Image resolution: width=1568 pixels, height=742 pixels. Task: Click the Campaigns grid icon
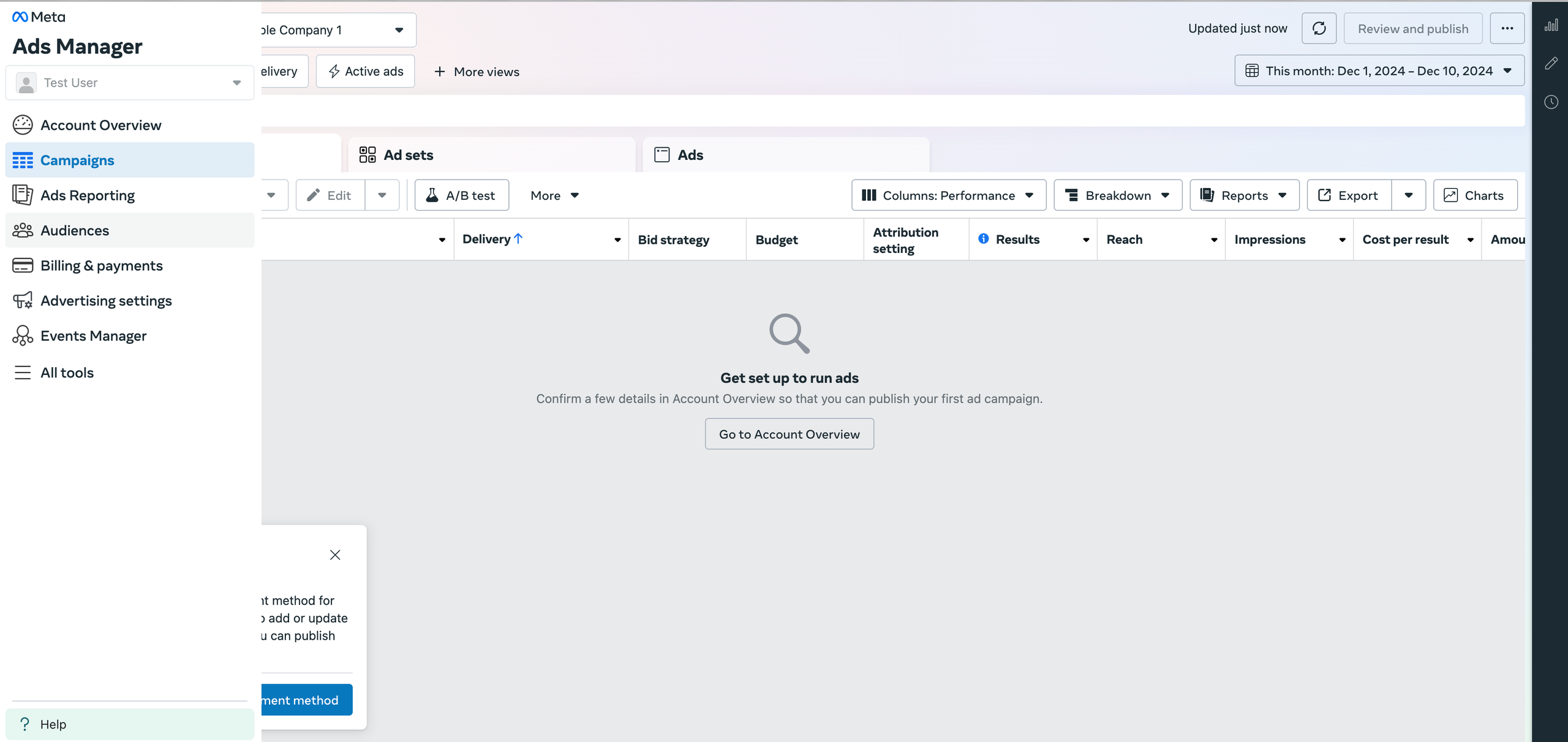(x=23, y=161)
